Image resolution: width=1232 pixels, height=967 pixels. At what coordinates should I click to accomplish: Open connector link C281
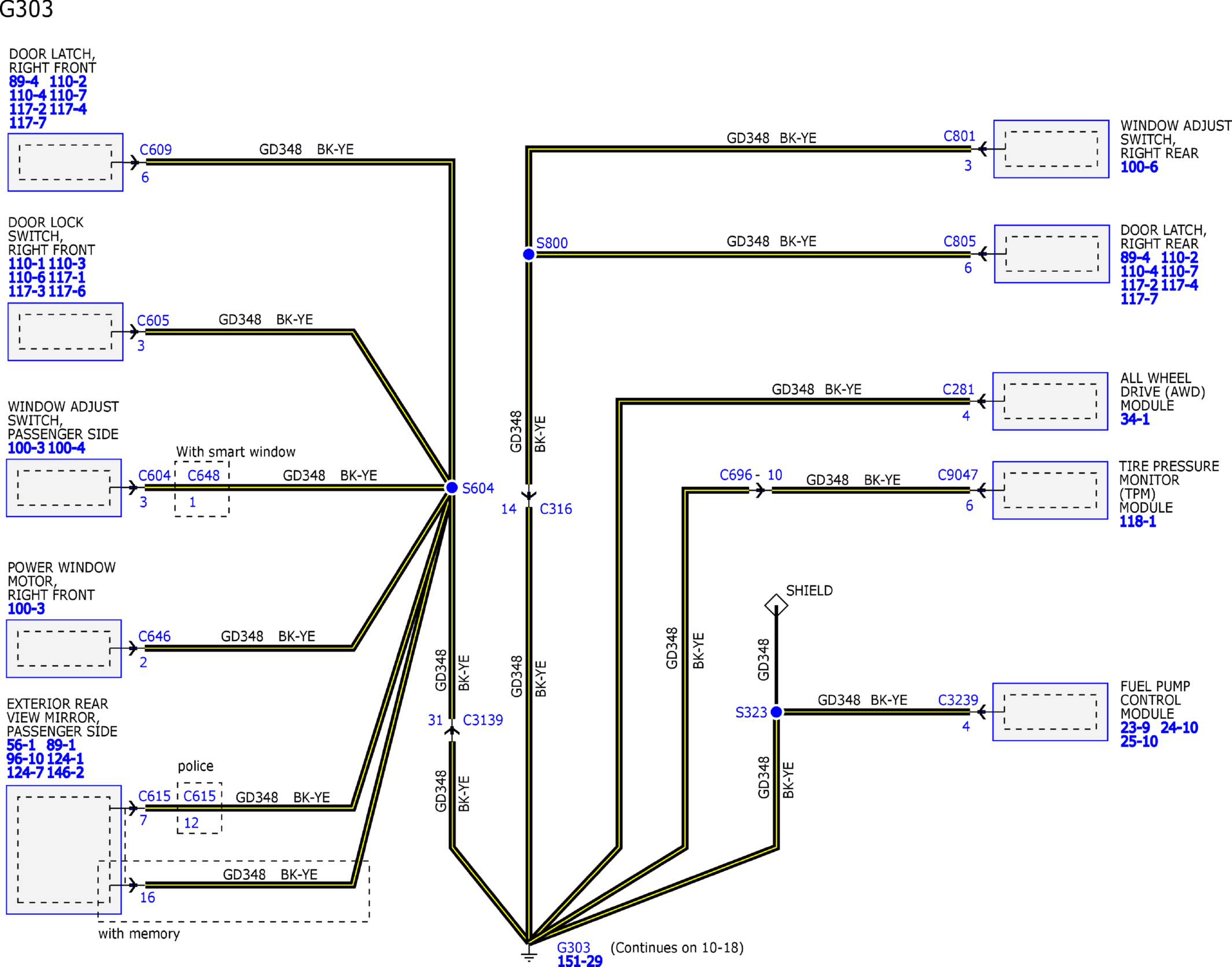point(958,389)
